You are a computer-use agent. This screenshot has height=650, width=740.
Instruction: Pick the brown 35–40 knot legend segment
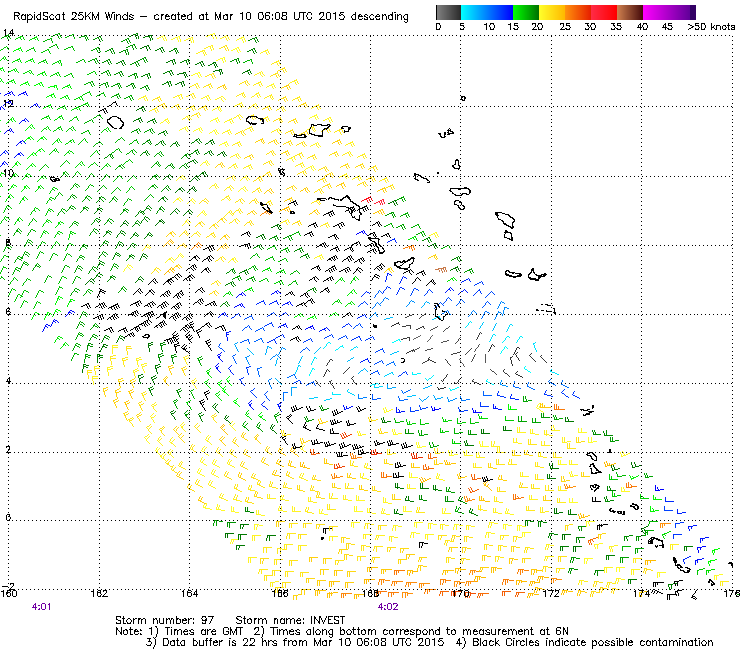click(x=630, y=12)
